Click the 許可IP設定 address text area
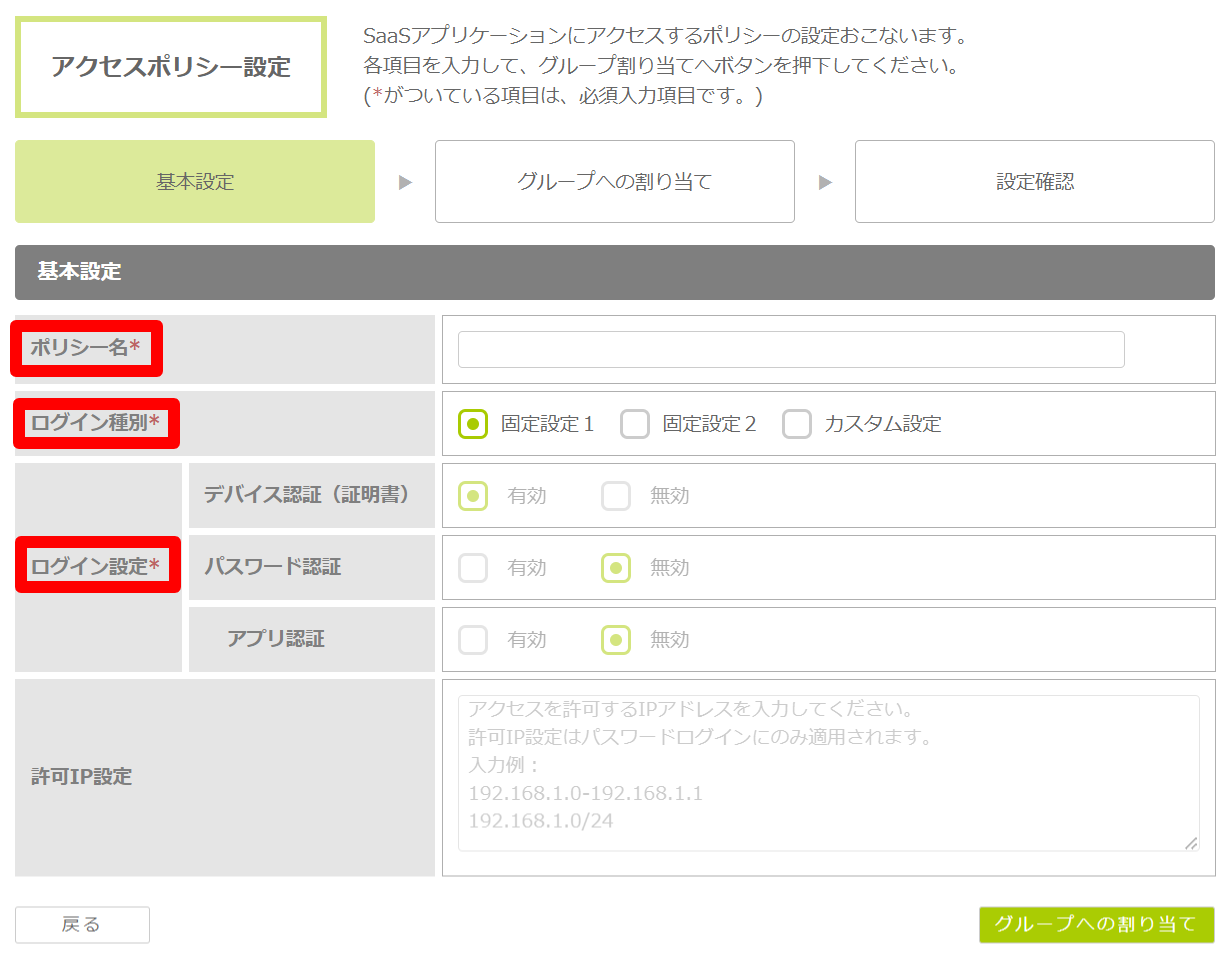This screenshot has width=1227, height=962. pos(828,773)
